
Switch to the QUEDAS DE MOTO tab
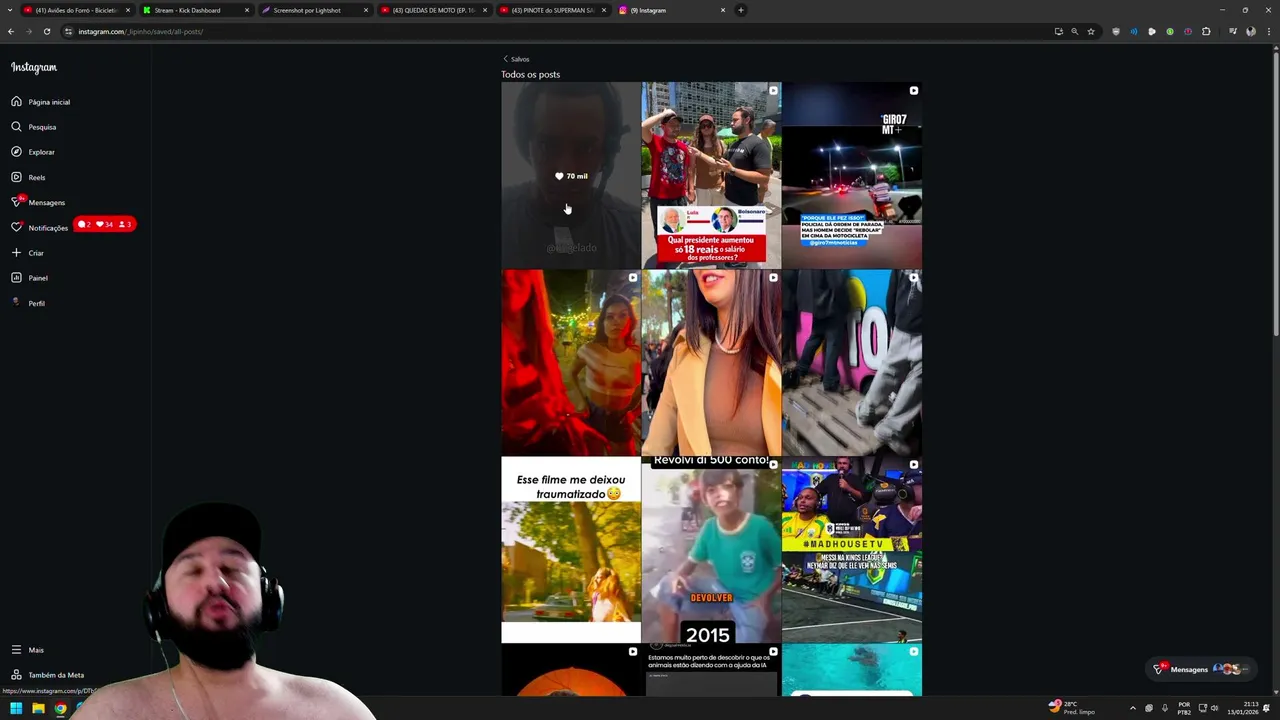point(433,10)
